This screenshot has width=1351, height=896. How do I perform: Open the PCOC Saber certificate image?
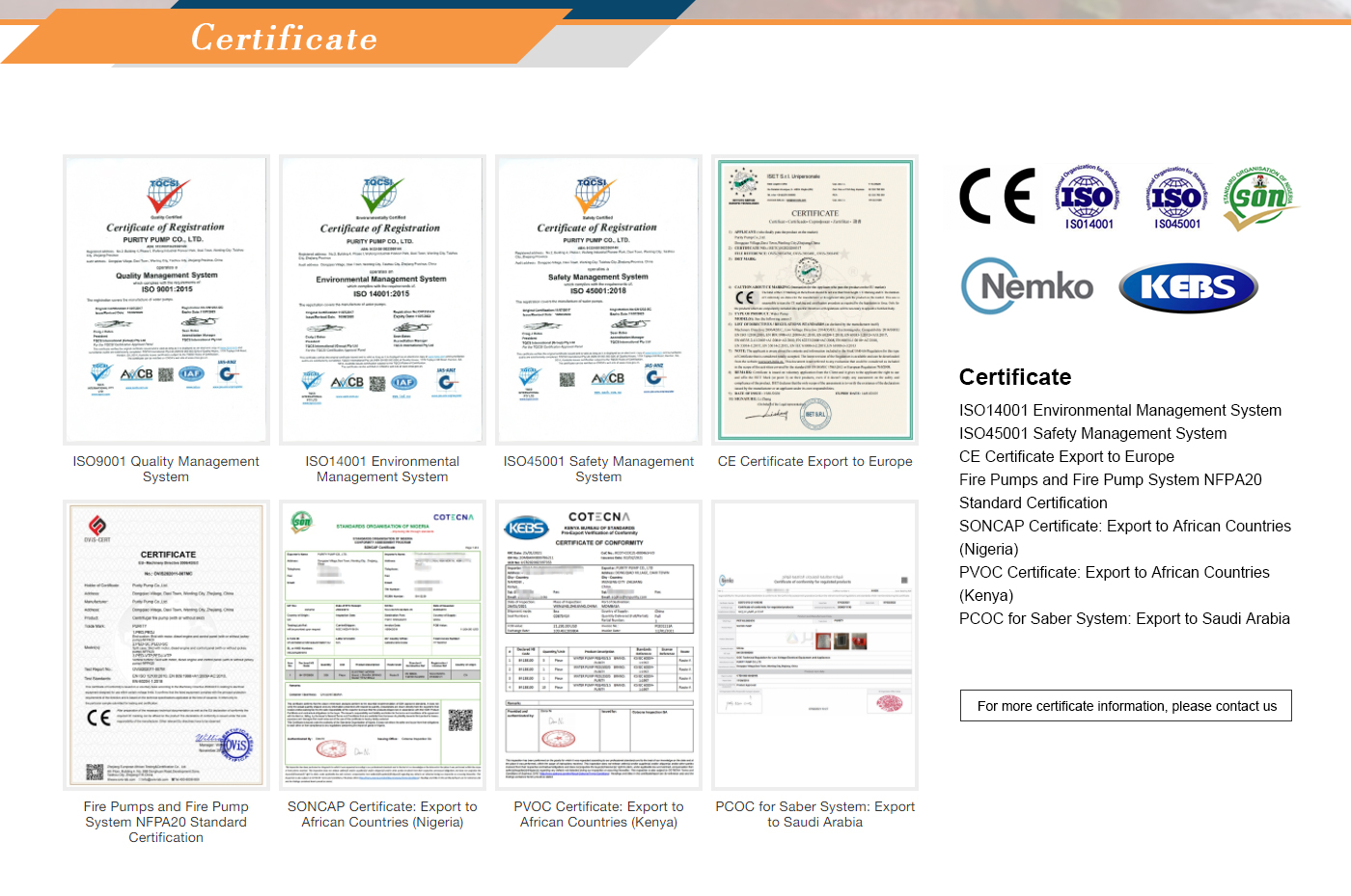point(814,644)
